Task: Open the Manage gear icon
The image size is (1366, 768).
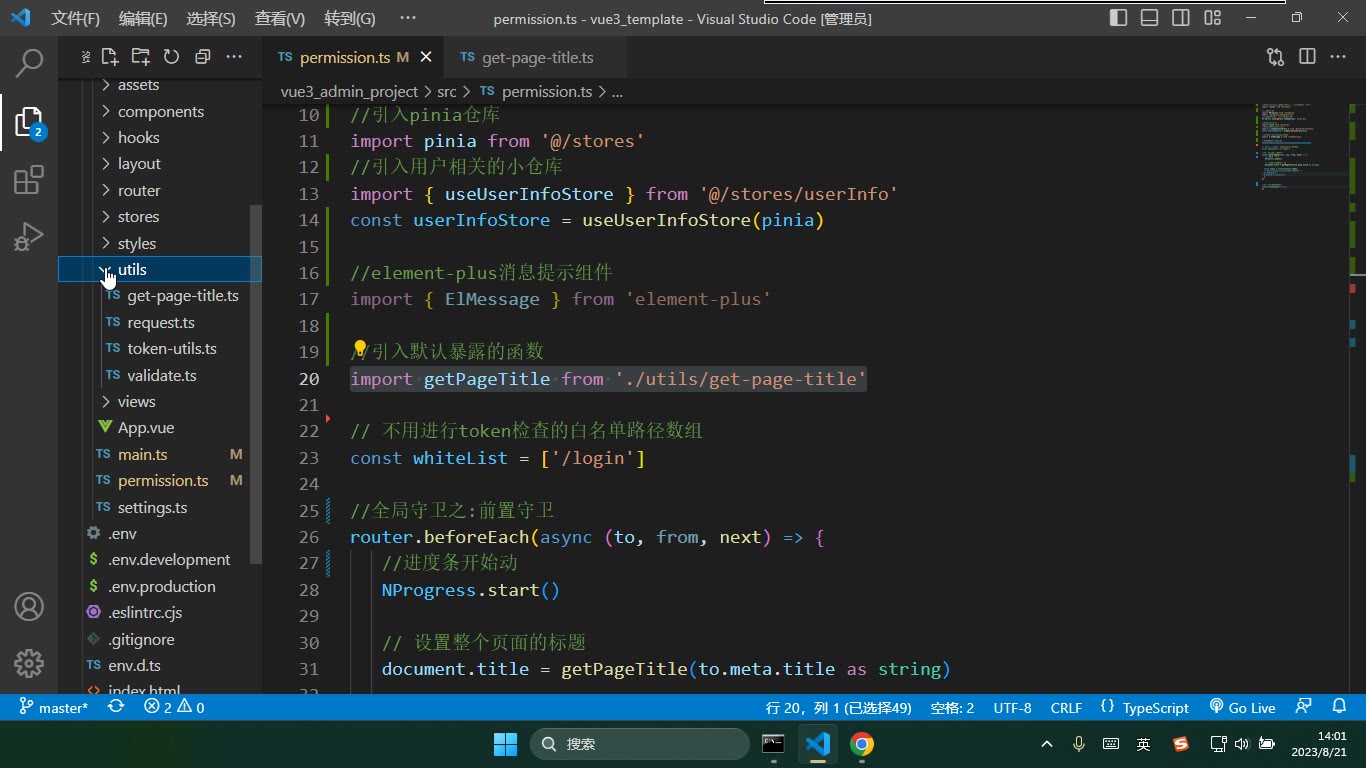Action: (29, 663)
